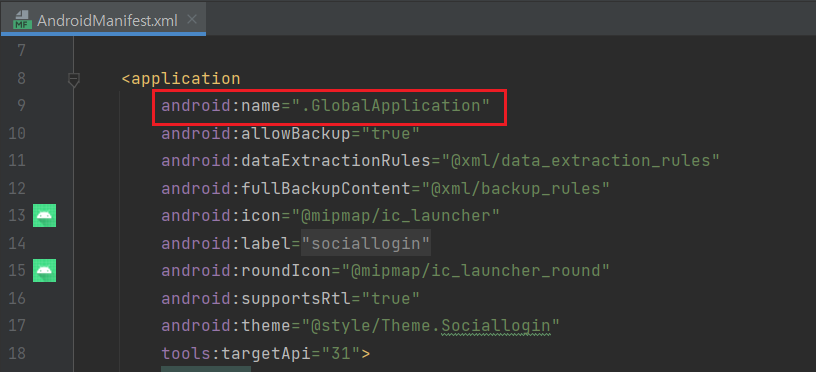Click the android:roundIcon attribute line

[x=385, y=271]
